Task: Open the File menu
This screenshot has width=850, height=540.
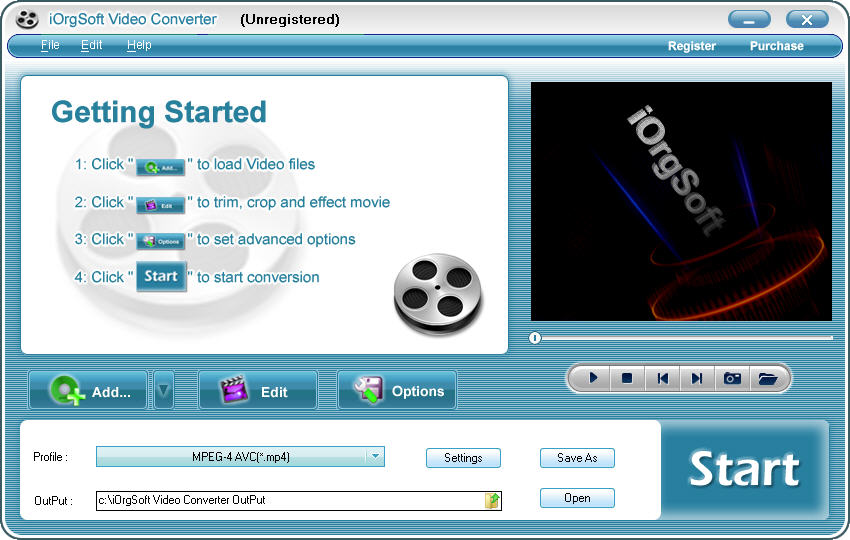Action: pos(50,46)
